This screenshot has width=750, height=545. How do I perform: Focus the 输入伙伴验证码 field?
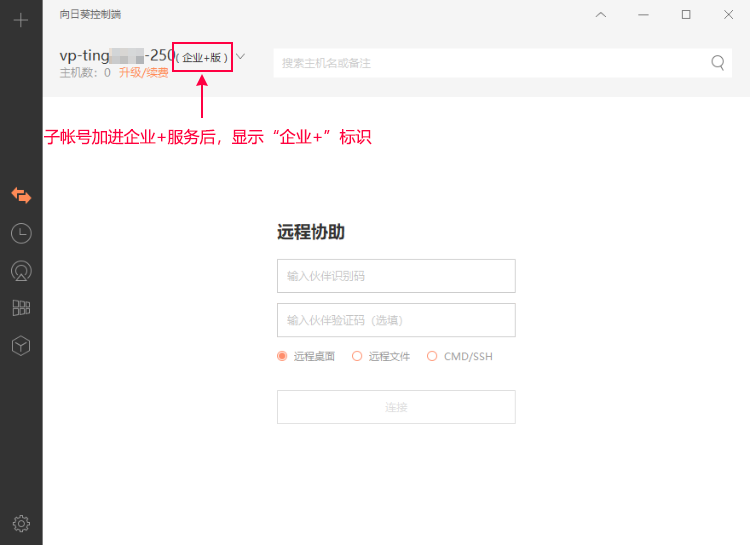coord(396,320)
